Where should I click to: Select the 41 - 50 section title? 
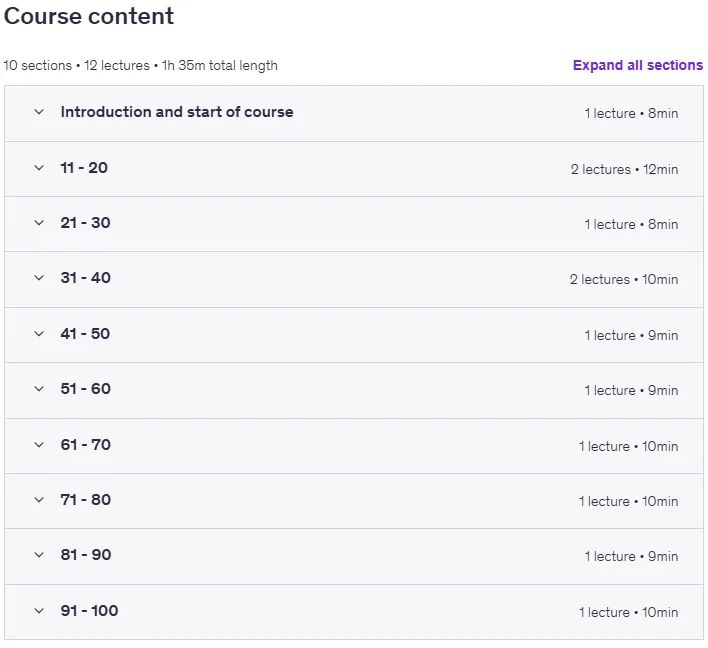[85, 334]
